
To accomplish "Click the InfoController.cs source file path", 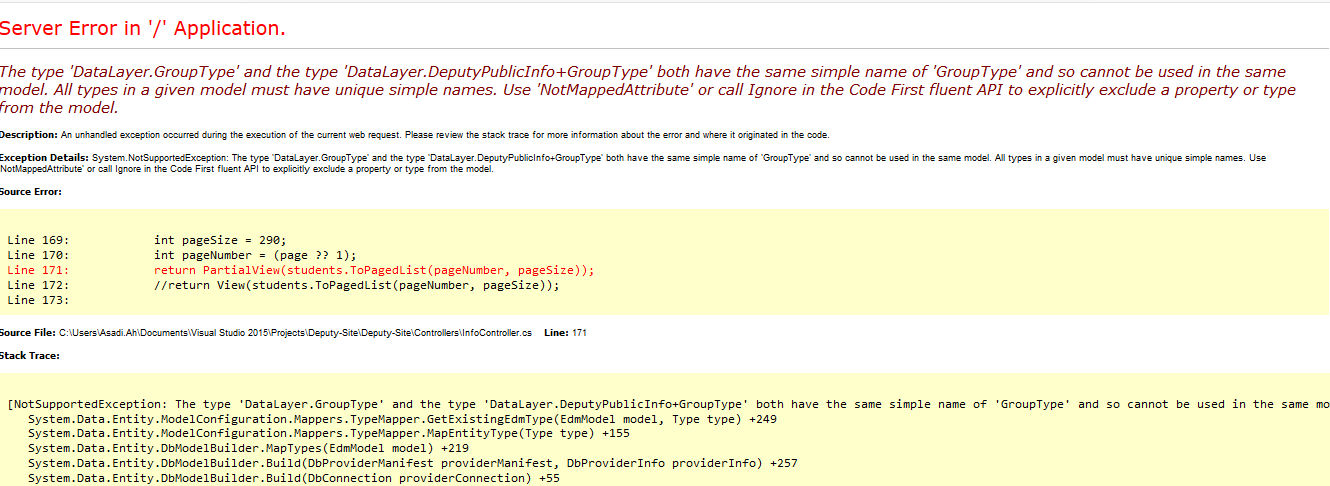I will [x=295, y=332].
